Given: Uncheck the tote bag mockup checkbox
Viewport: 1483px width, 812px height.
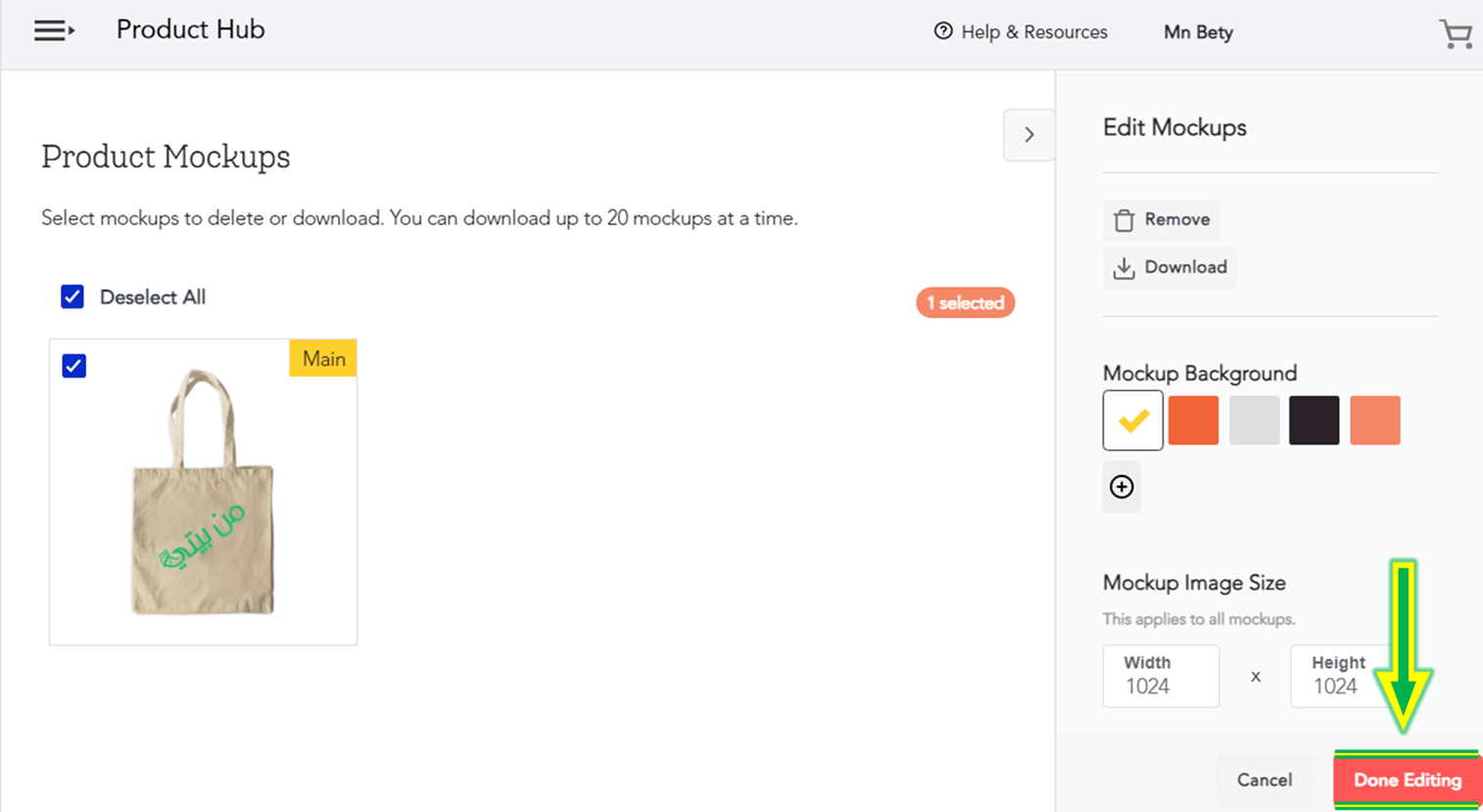Looking at the screenshot, I should [x=73, y=365].
